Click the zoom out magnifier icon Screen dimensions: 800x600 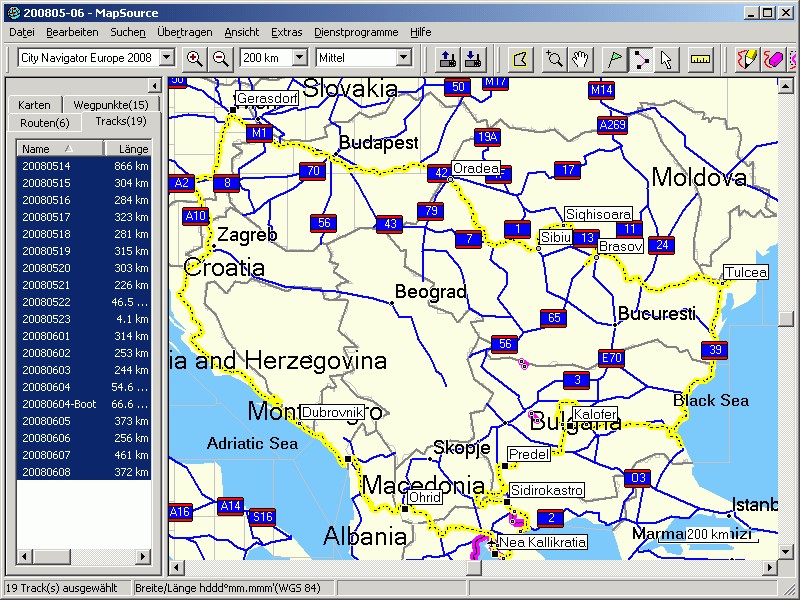pos(221,58)
